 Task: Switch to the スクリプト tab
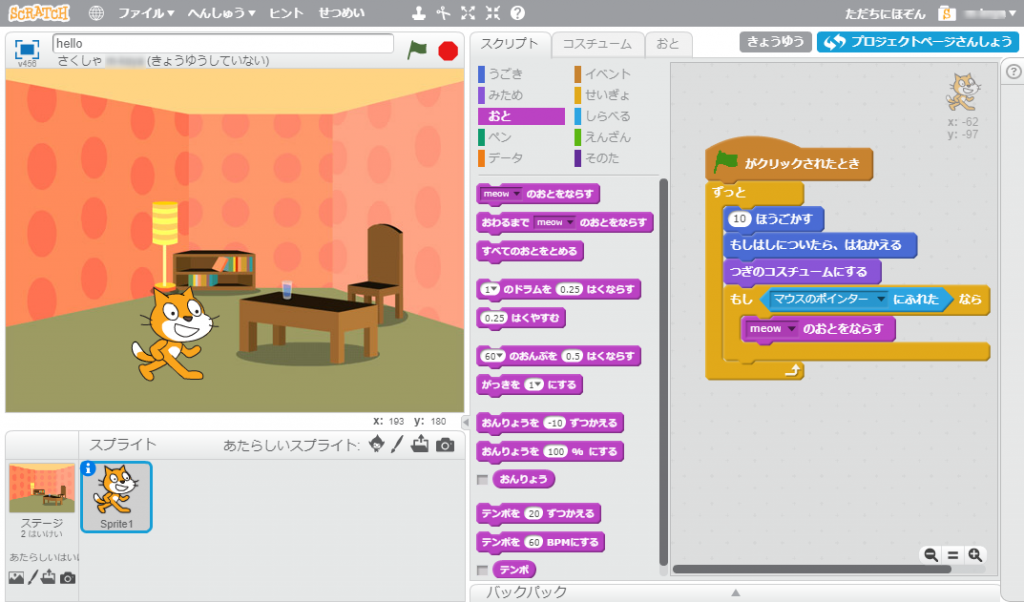pyautogui.click(x=509, y=44)
